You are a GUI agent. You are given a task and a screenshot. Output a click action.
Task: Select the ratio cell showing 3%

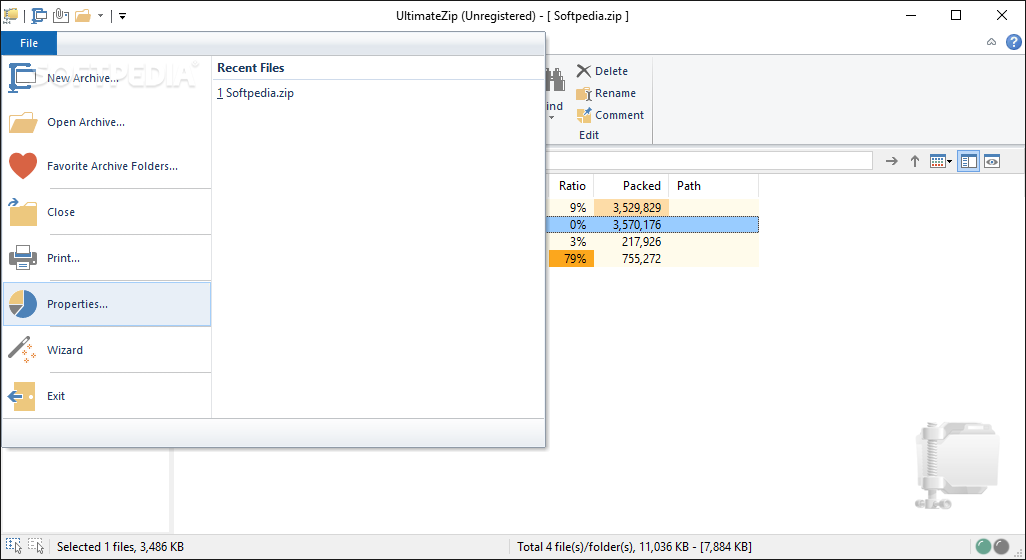point(571,241)
